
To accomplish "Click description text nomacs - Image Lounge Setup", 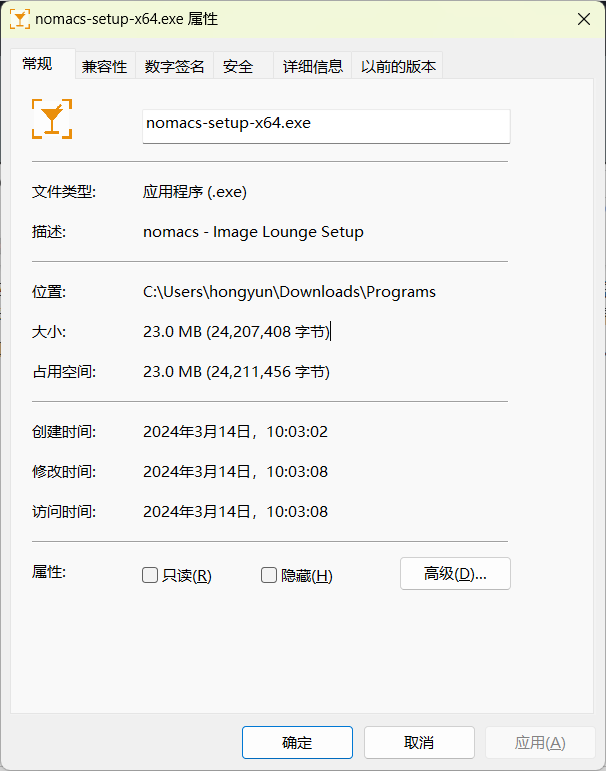I will click(253, 232).
